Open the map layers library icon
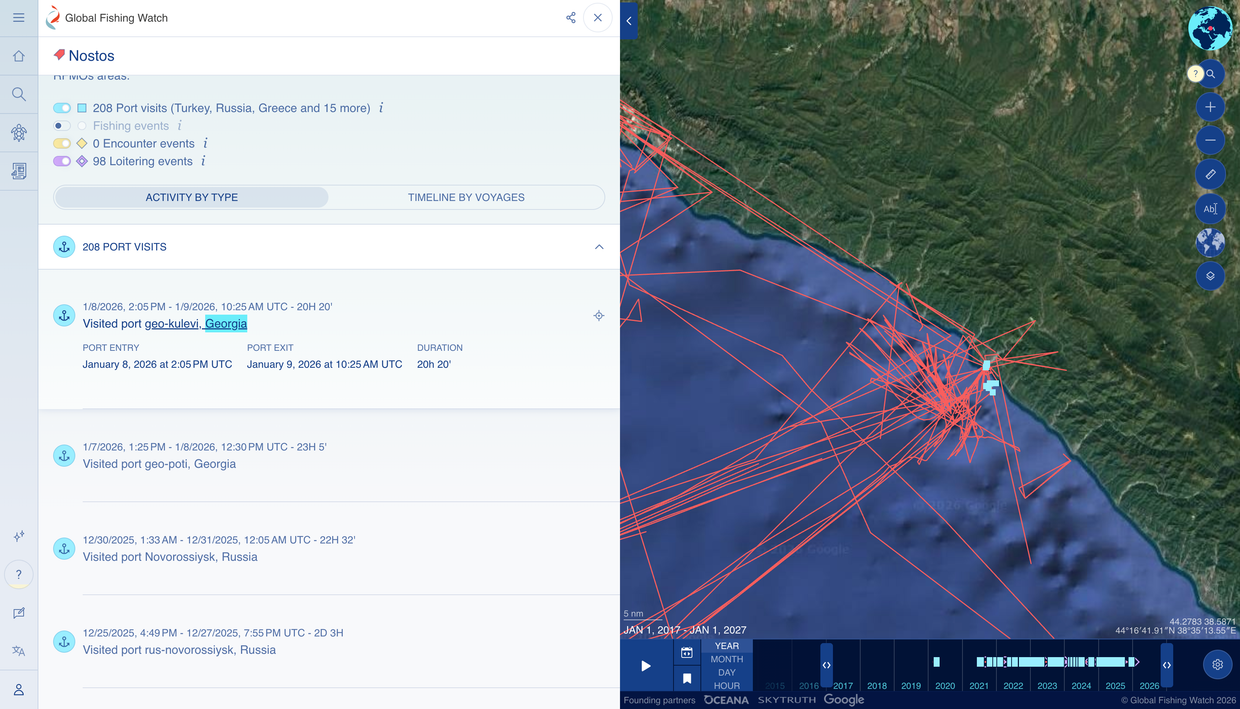This screenshot has height=709, width=1240. tap(1210, 276)
